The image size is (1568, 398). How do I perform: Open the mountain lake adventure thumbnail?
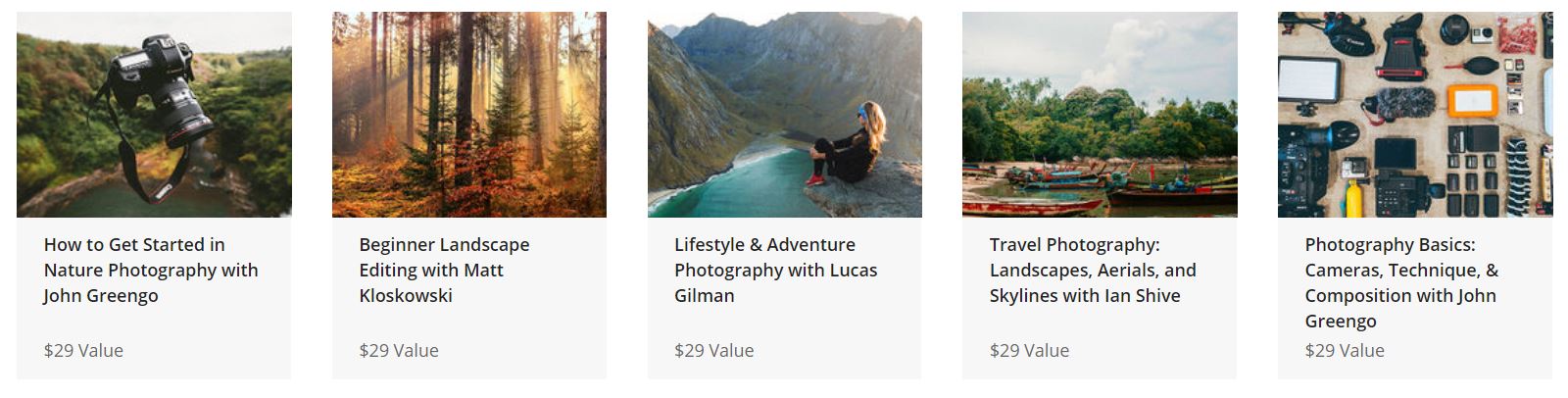pyautogui.click(x=784, y=114)
